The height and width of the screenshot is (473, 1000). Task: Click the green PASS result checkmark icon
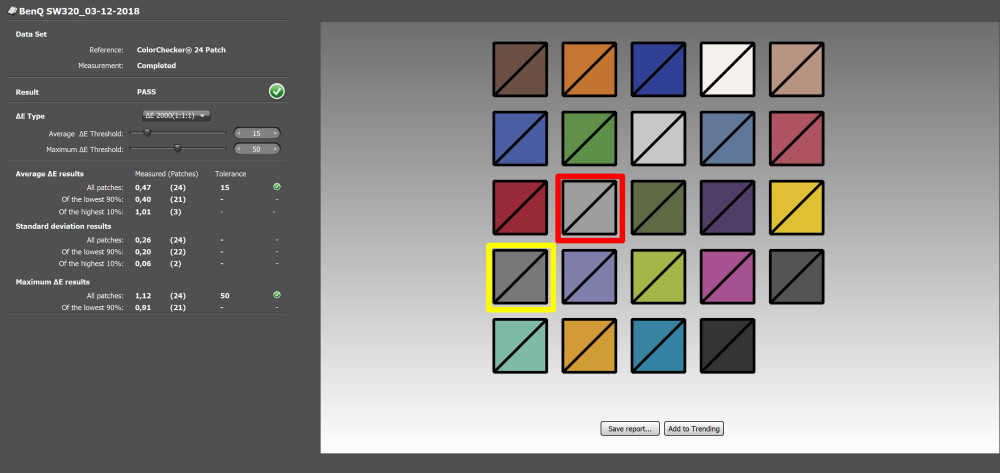277,92
